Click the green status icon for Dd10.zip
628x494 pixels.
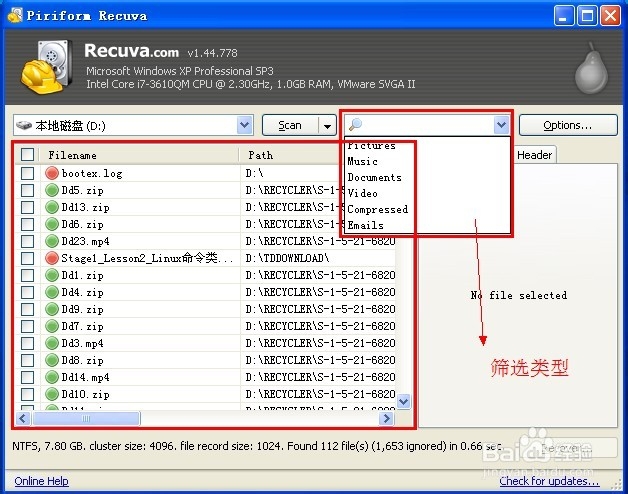coord(52,394)
